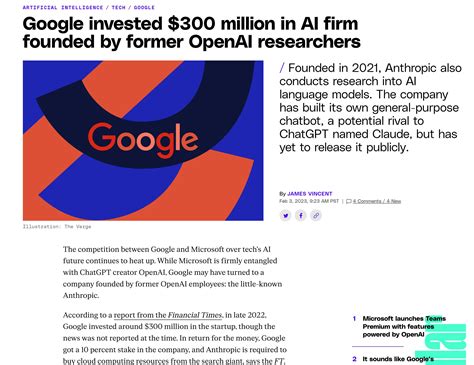The height and width of the screenshot is (365, 474).
Task: Click the Illustration: The Verge caption
Action: [x=57, y=227]
